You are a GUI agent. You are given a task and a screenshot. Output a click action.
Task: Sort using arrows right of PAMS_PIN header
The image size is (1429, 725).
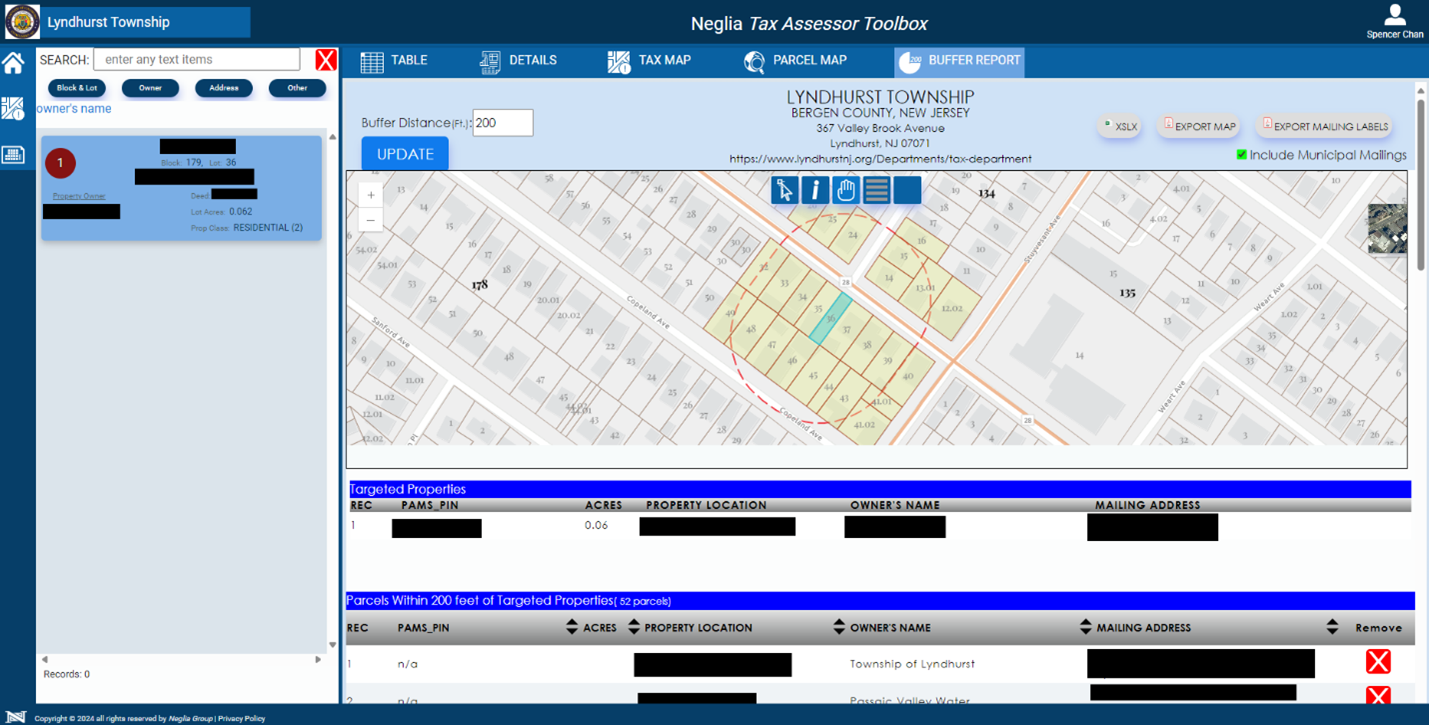[572, 627]
